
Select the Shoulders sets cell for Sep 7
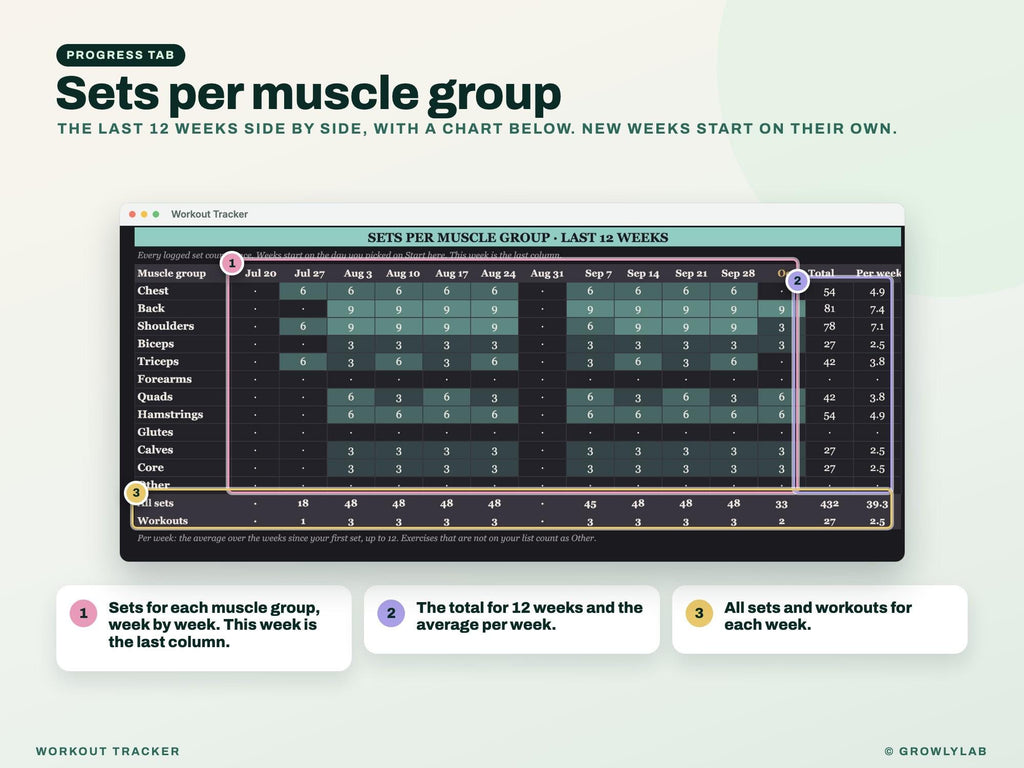point(590,326)
